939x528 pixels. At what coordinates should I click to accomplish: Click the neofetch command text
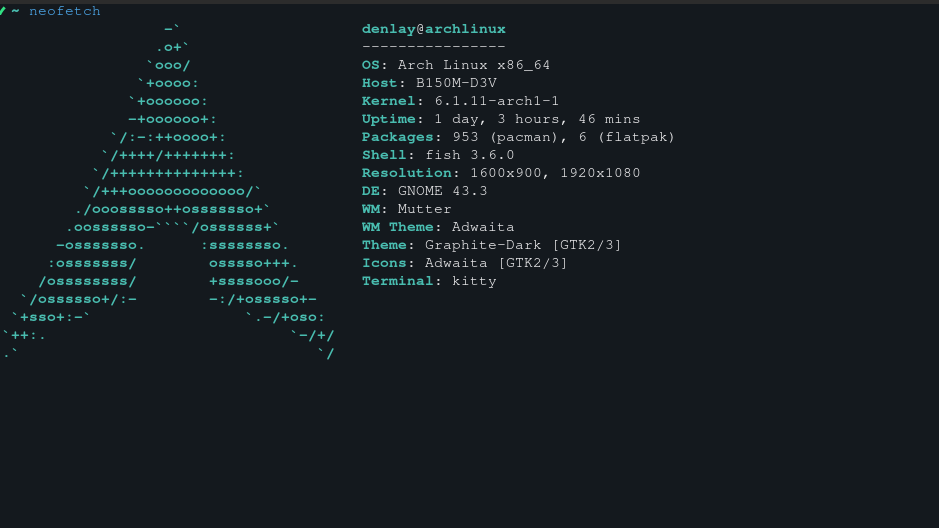point(65,11)
